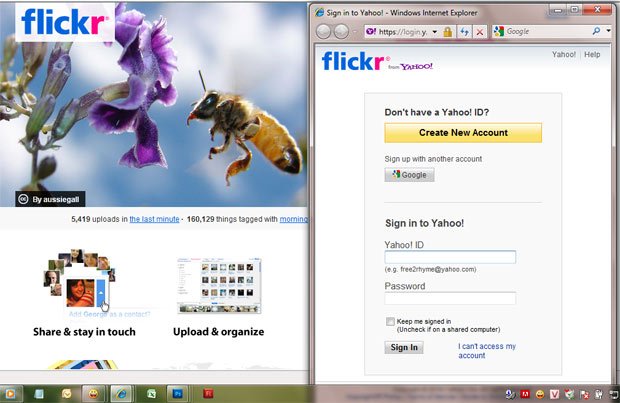620x403 pixels.
Task: Click the IE forward navigation button
Action: pos(341,31)
